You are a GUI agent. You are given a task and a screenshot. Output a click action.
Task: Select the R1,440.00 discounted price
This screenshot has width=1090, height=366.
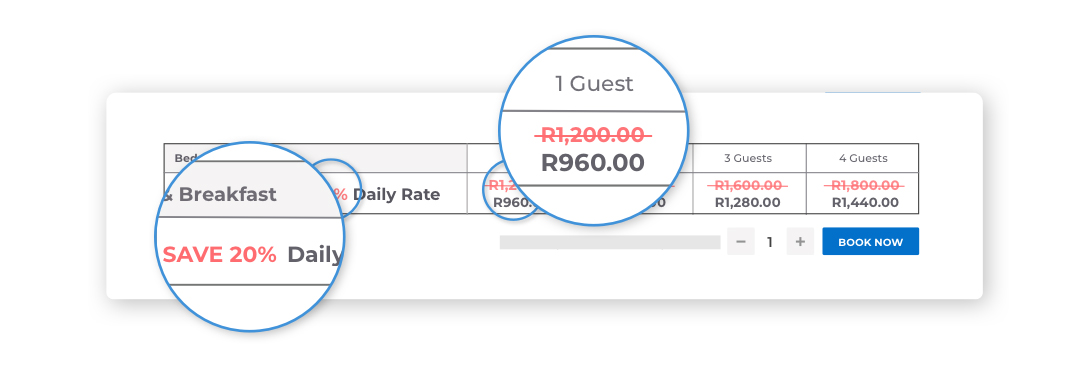[865, 203]
